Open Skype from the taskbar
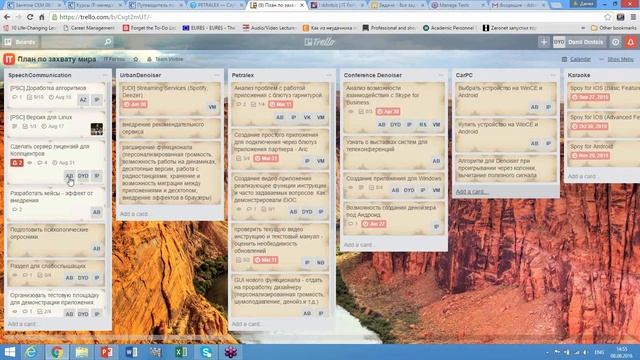 coord(206,352)
